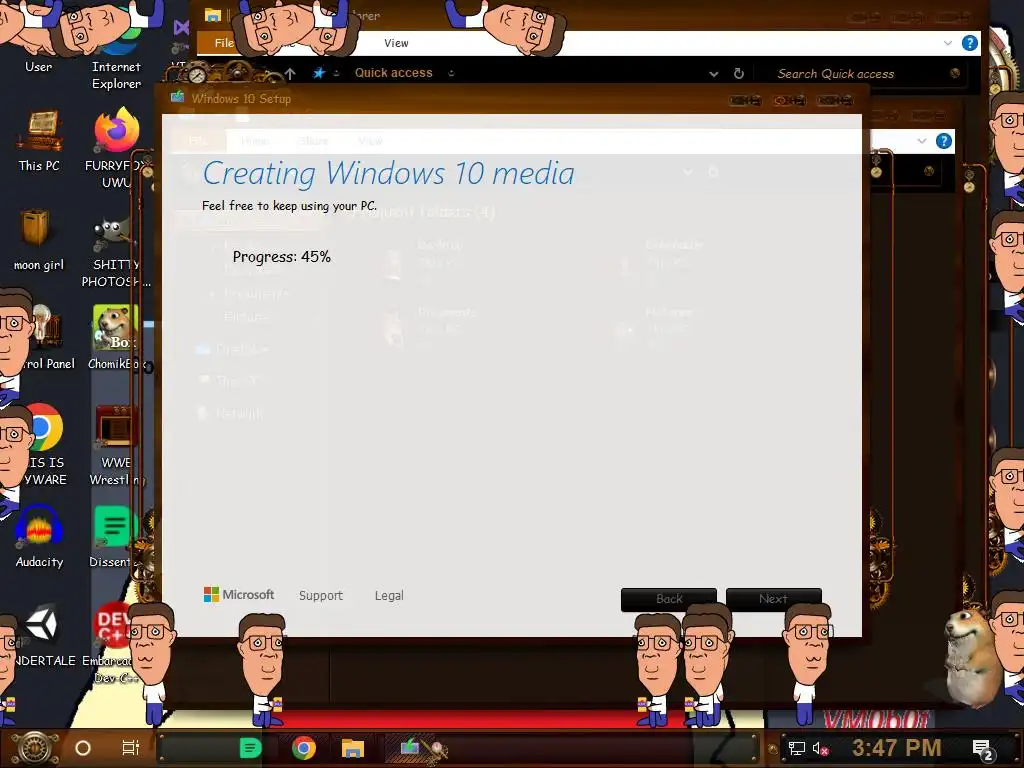This screenshot has height=768, width=1024.
Task: Click the Back button in Setup
Action: coord(669,599)
